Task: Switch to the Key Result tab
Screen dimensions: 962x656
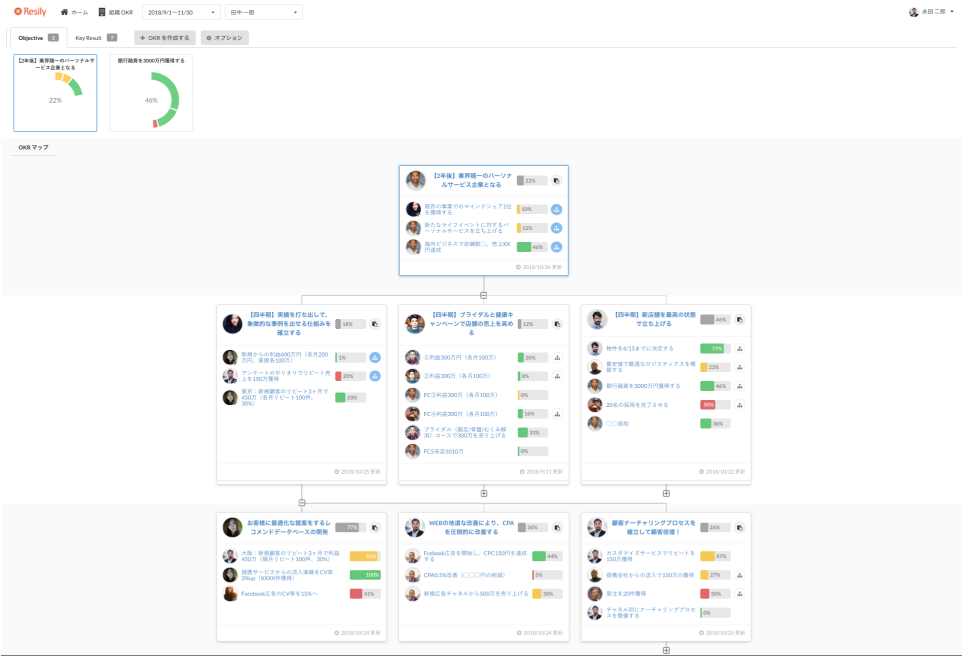Action: click(x=96, y=37)
